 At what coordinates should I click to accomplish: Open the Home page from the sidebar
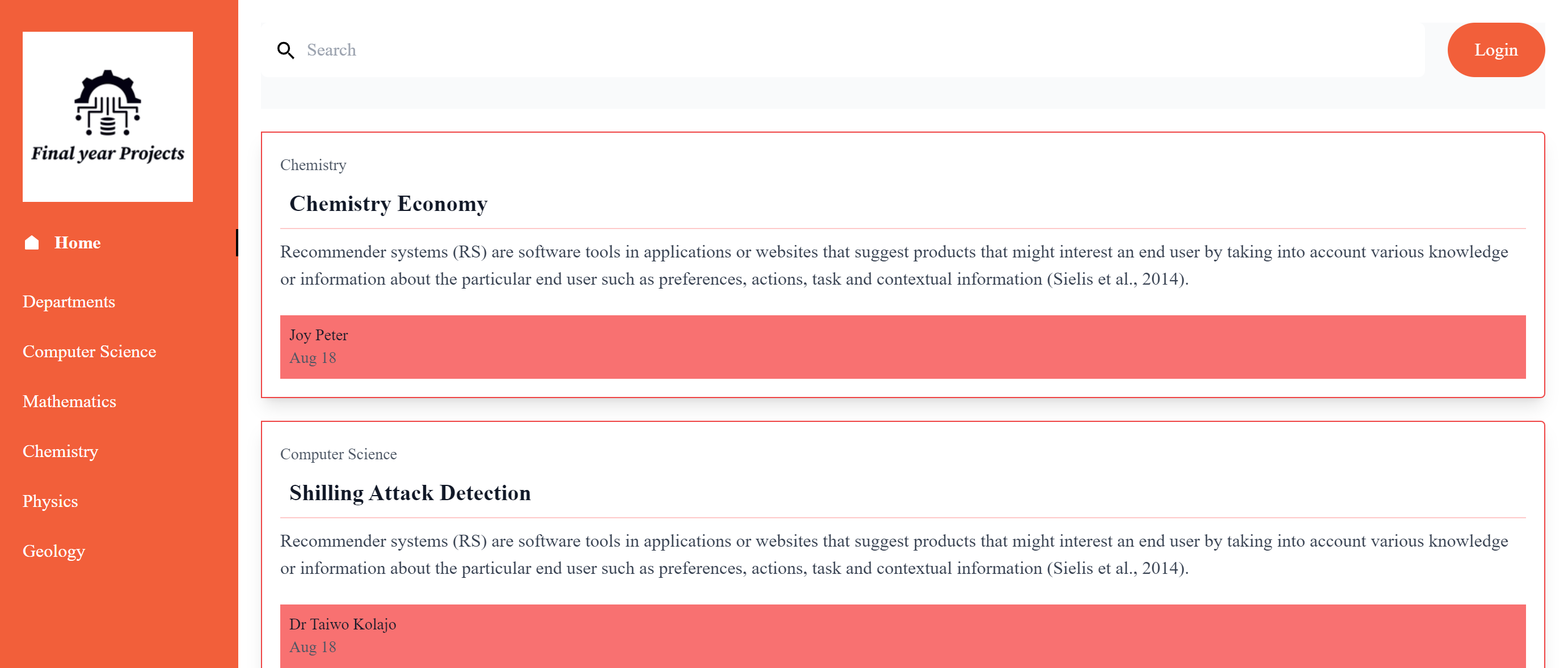[x=77, y=242]
